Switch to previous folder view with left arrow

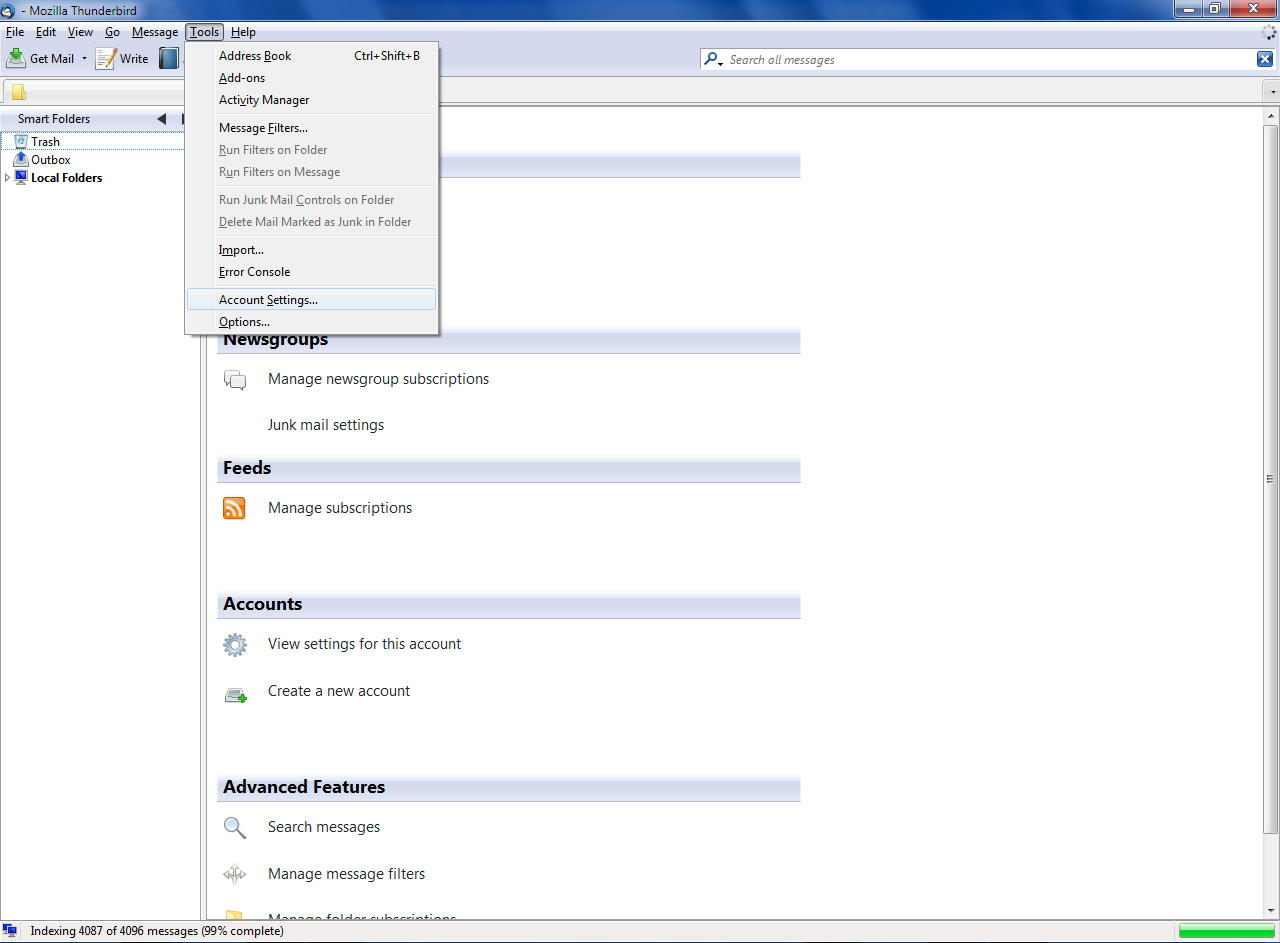point(162,119)
